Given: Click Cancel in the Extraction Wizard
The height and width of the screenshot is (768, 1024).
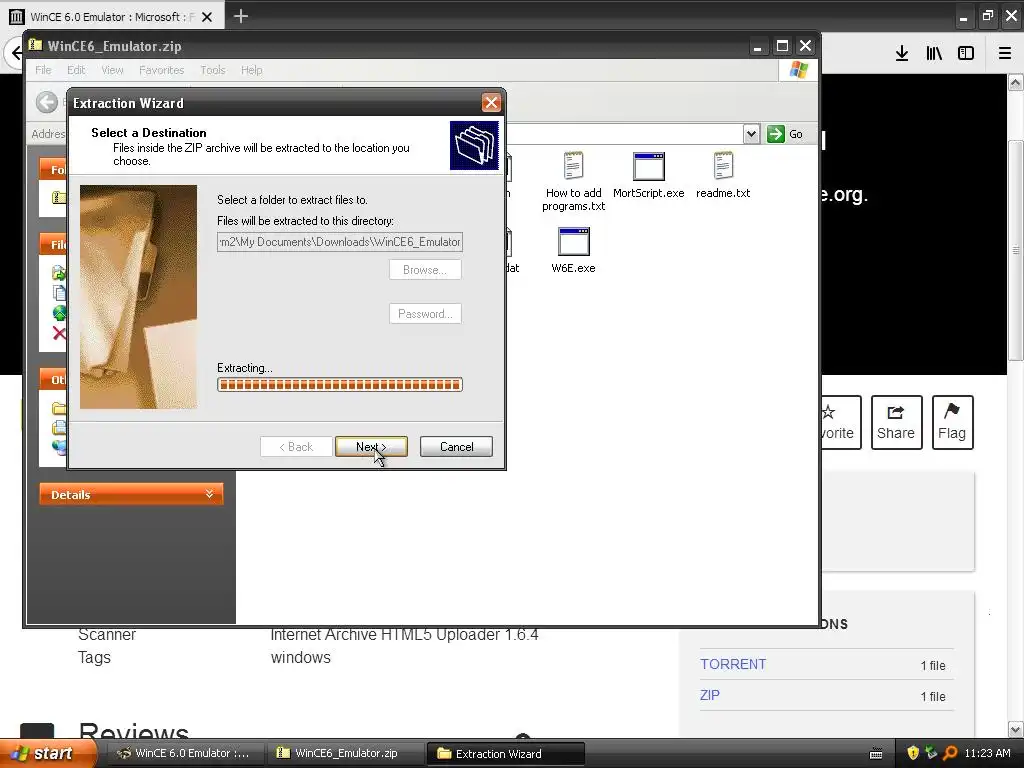Looking at the screenshot, I should click(456, 447).
